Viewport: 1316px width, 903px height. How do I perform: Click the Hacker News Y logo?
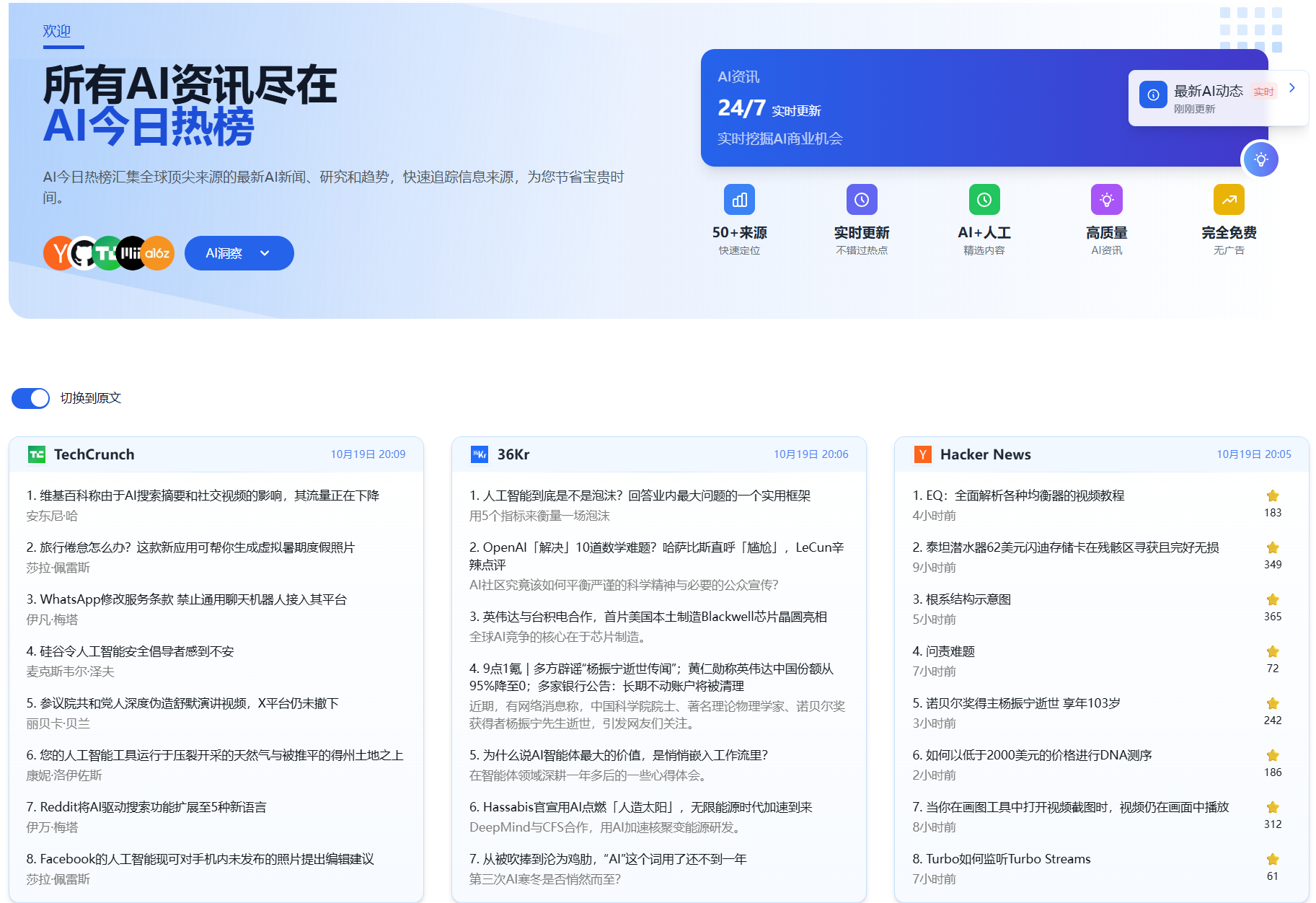click(x=922, y=454)
